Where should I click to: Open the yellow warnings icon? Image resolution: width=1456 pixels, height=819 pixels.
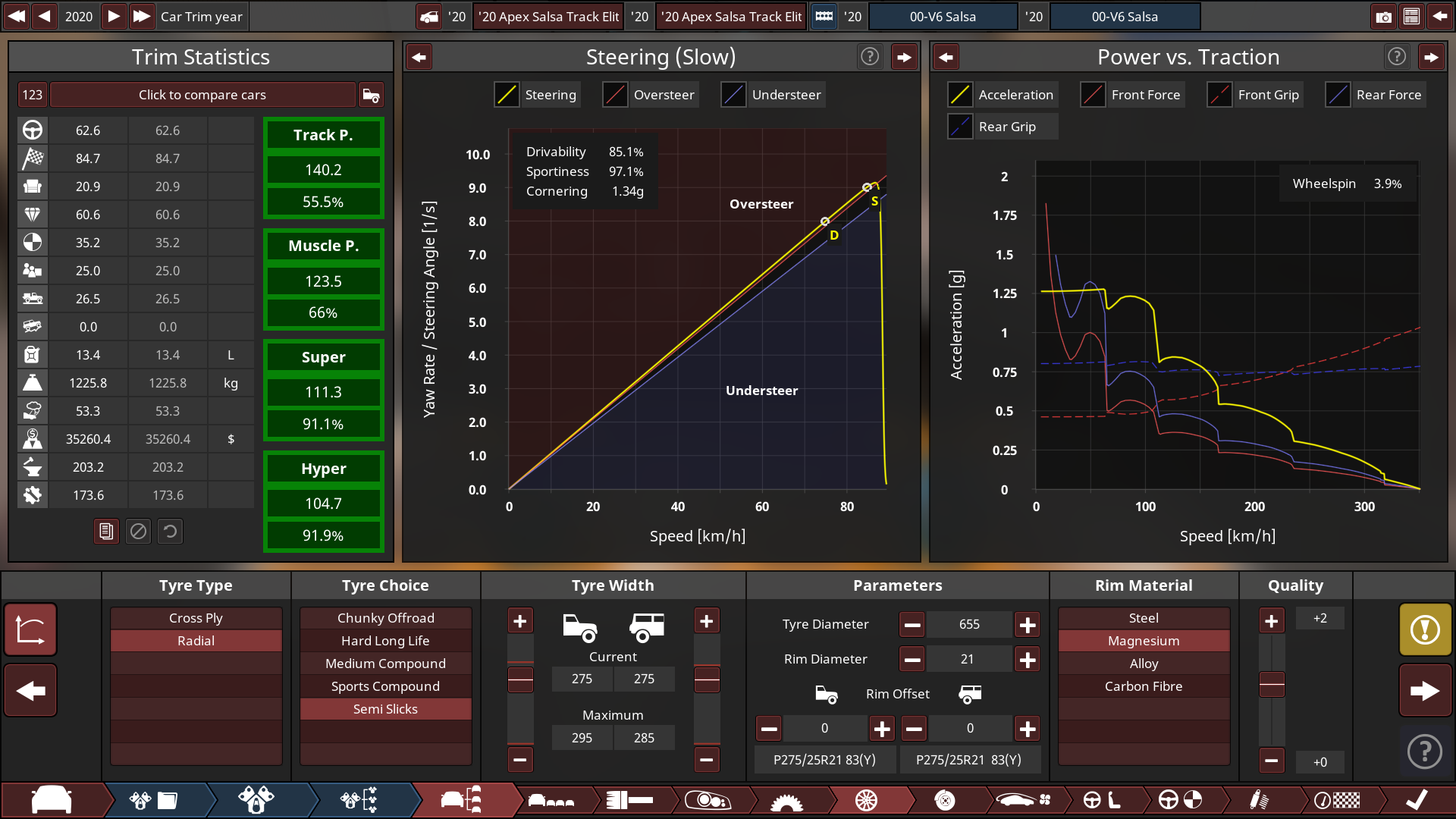[1425, 629]
